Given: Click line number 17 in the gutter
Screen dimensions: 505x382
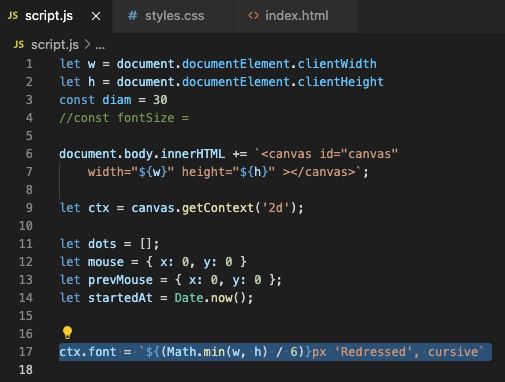Looking at the screenshot, I should tap(26, 352).
